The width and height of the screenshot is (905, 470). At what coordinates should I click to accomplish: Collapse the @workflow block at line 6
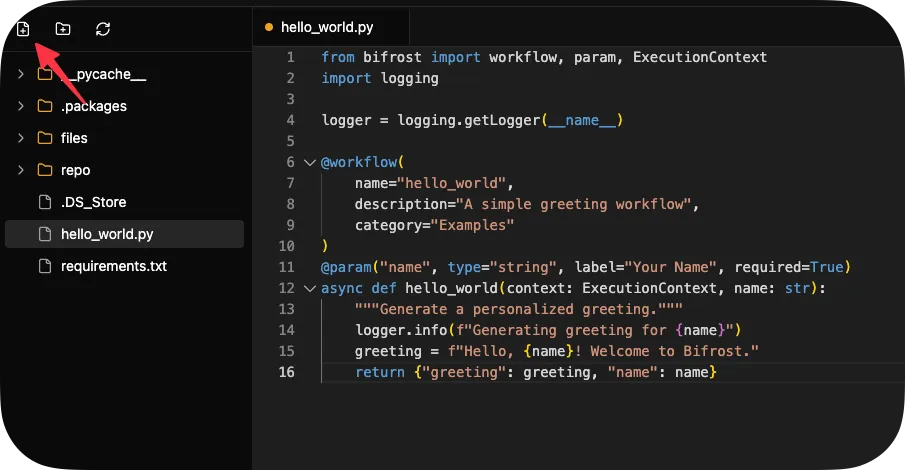pos(309,162)
